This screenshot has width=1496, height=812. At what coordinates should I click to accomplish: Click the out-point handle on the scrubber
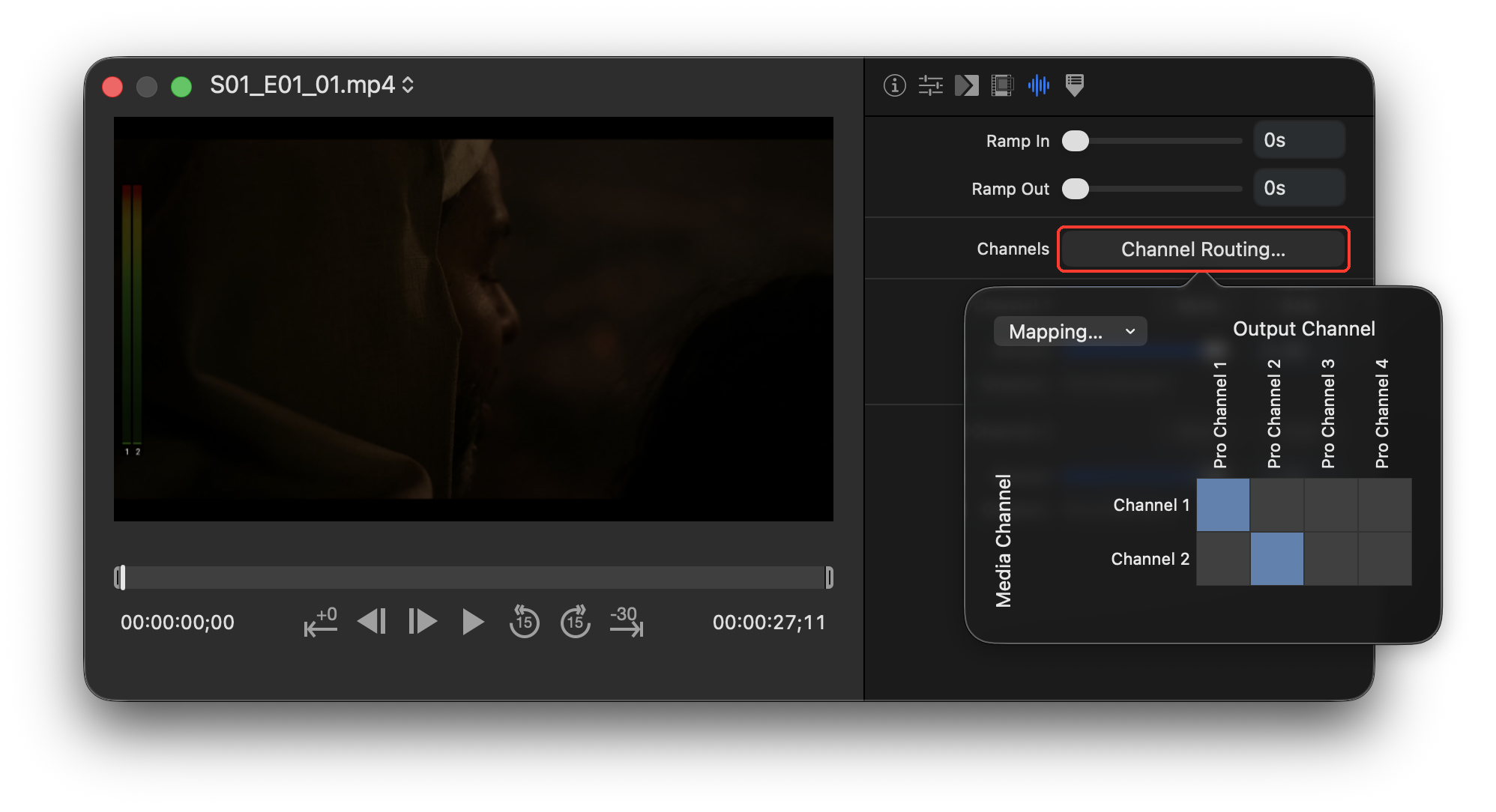point(829,578)
